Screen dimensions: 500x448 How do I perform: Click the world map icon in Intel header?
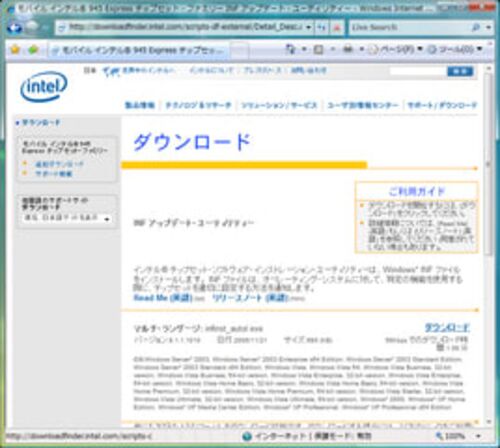click(111, 71)
